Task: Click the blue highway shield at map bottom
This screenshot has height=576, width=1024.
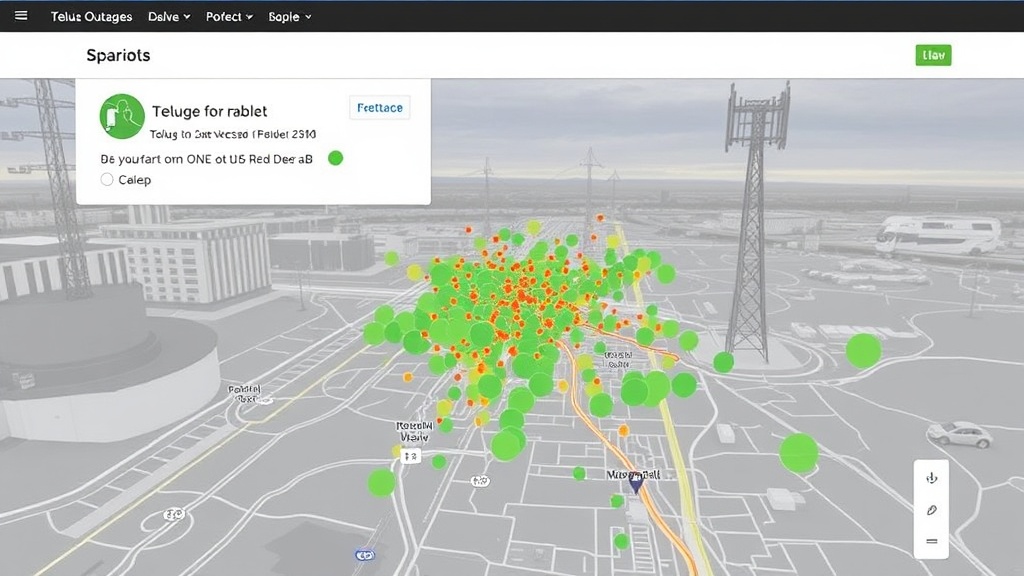Action: [366, 554]
